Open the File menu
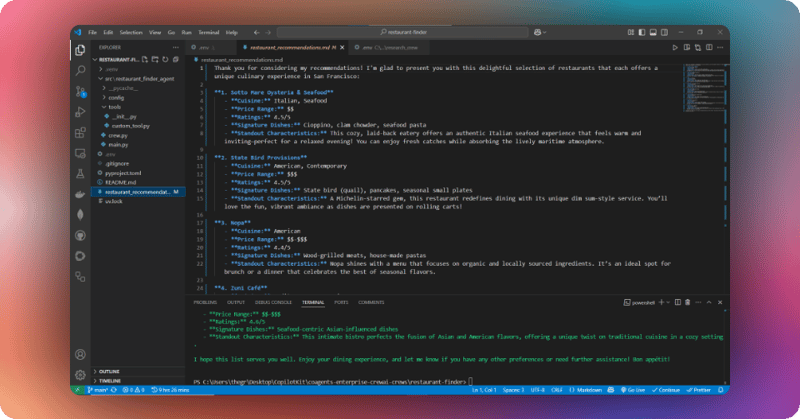The height and width of the screenshot is (419, 800). [92, 32]
